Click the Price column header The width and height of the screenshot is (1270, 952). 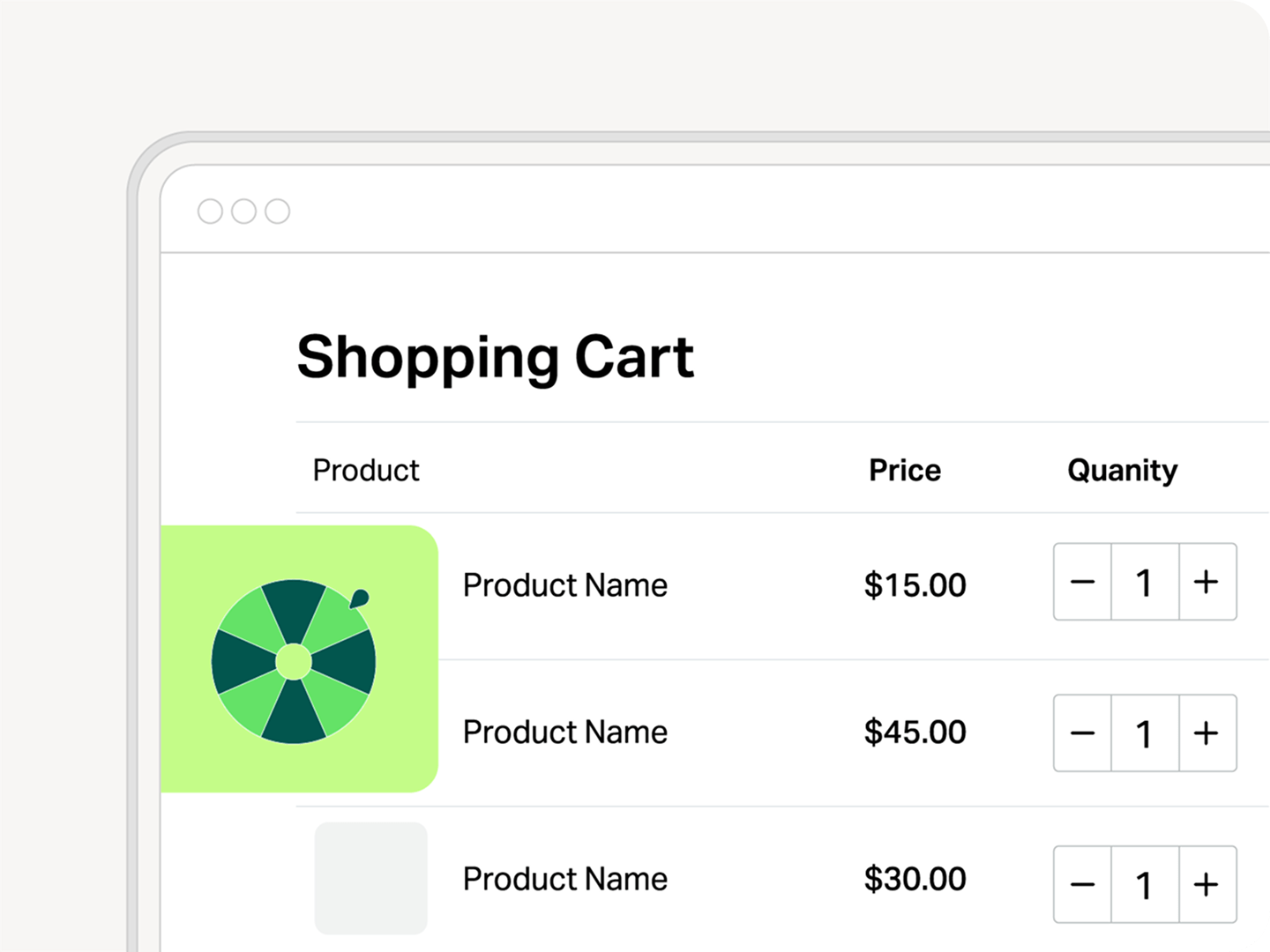click(905, 471)
